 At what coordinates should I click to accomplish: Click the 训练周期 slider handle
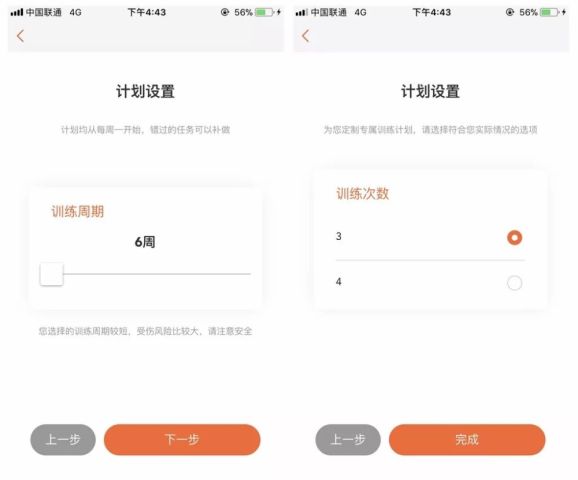click(x=52, y=274)
